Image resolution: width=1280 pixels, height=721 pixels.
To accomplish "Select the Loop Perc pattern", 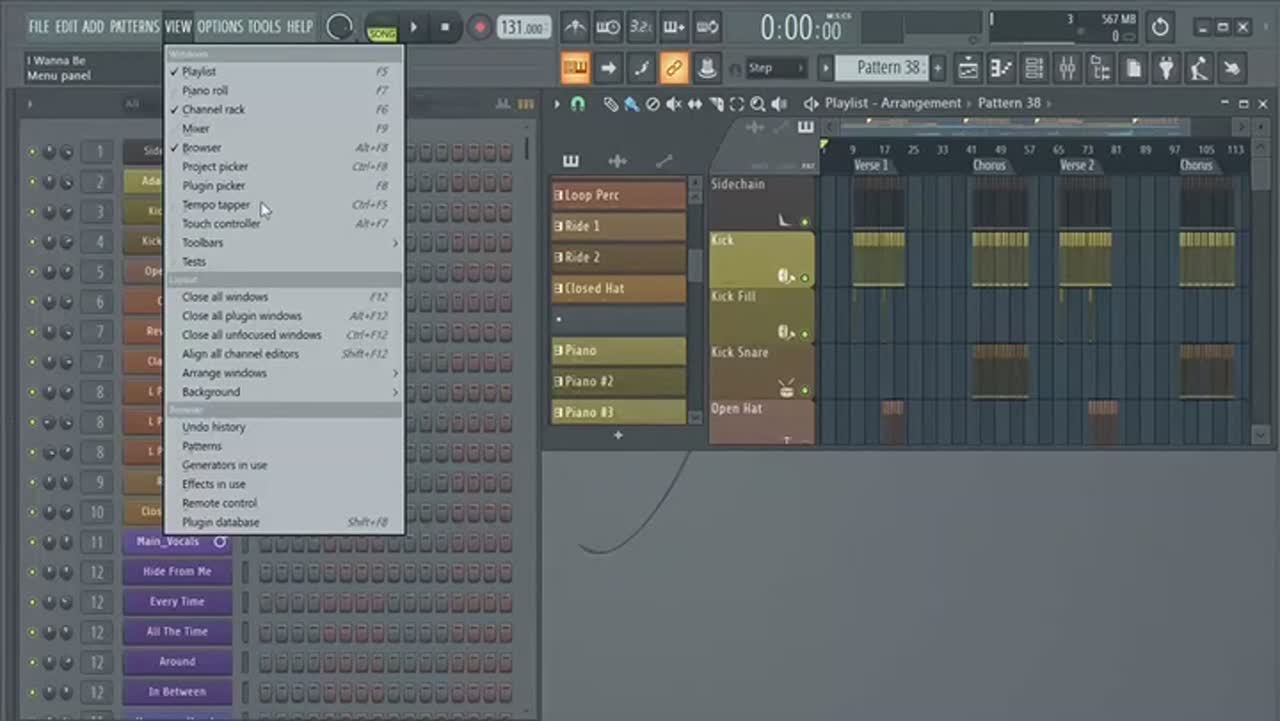I will coord(618,195).
